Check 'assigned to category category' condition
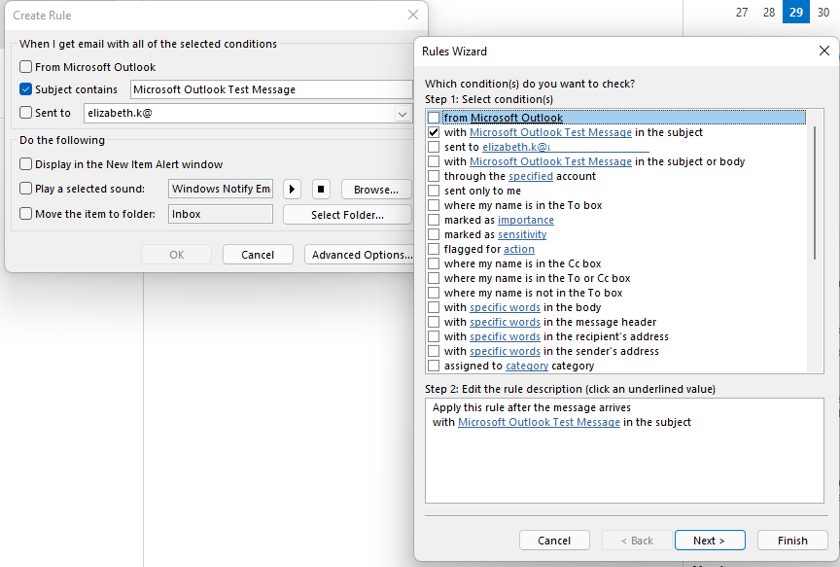 (x=434, y=365)
